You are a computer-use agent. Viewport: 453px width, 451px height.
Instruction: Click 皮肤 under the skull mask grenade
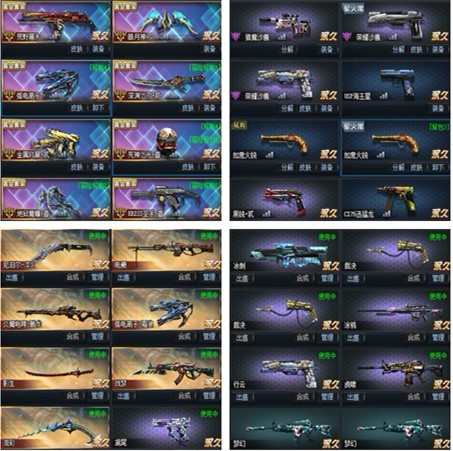[x=187, y=167]
